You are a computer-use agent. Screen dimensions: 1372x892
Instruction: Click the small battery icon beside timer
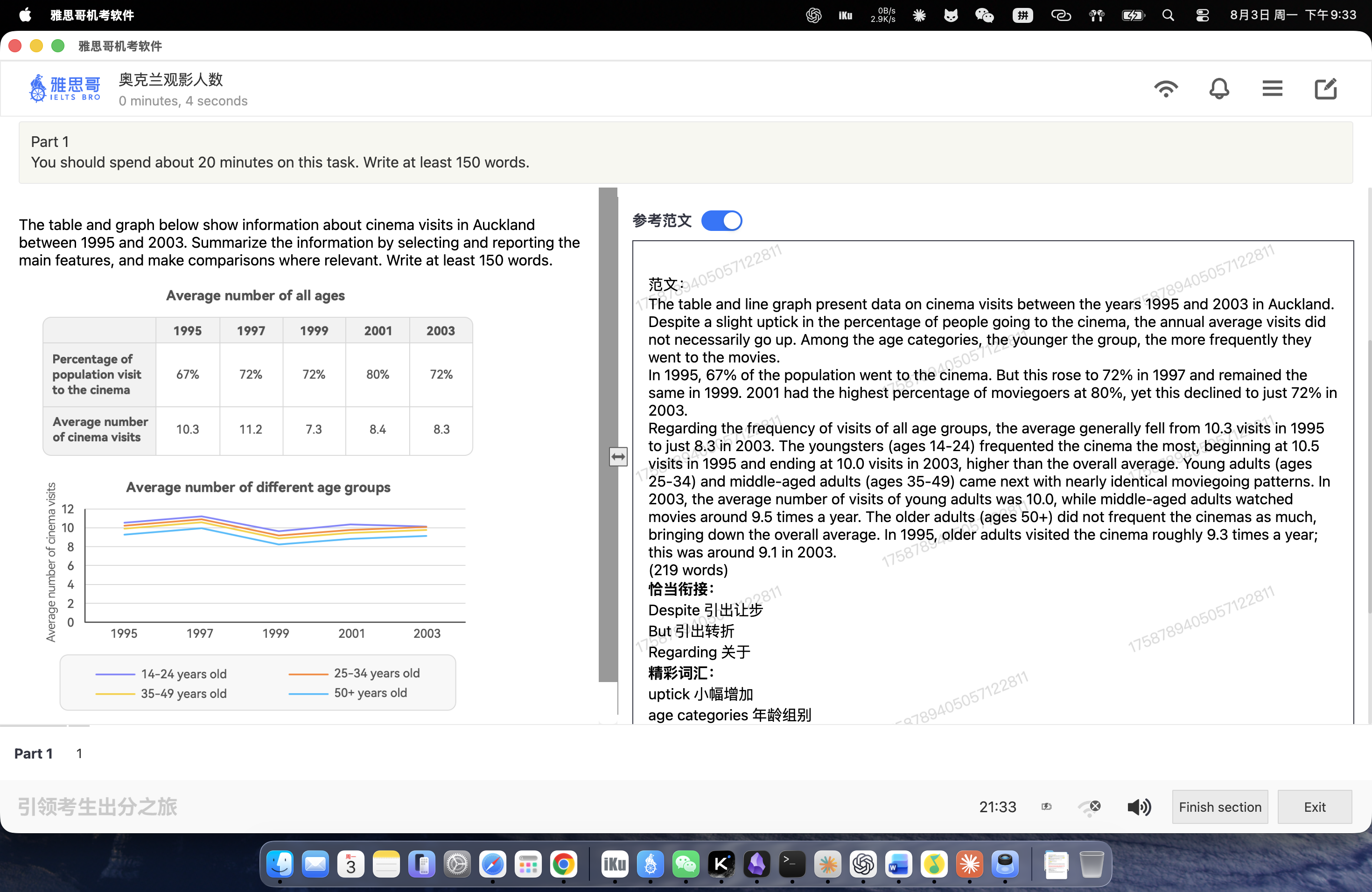tap(1046, 807)
